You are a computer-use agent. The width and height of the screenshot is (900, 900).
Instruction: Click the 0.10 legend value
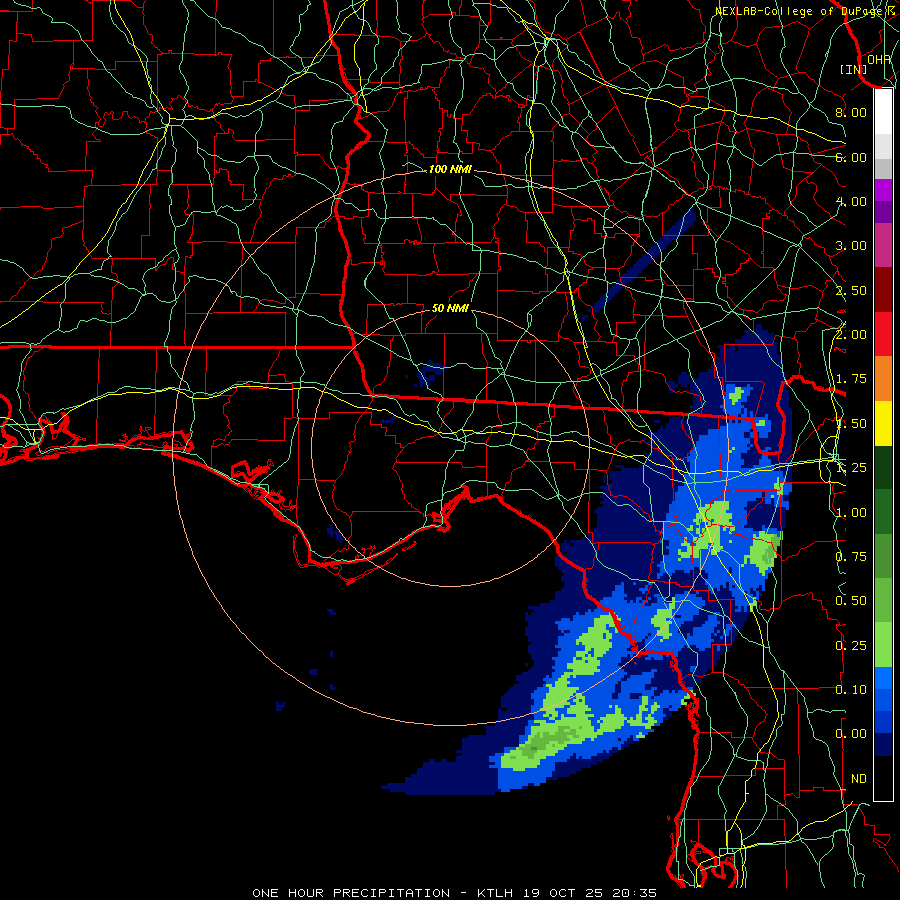pyautogui.click(x=851, y=690)
